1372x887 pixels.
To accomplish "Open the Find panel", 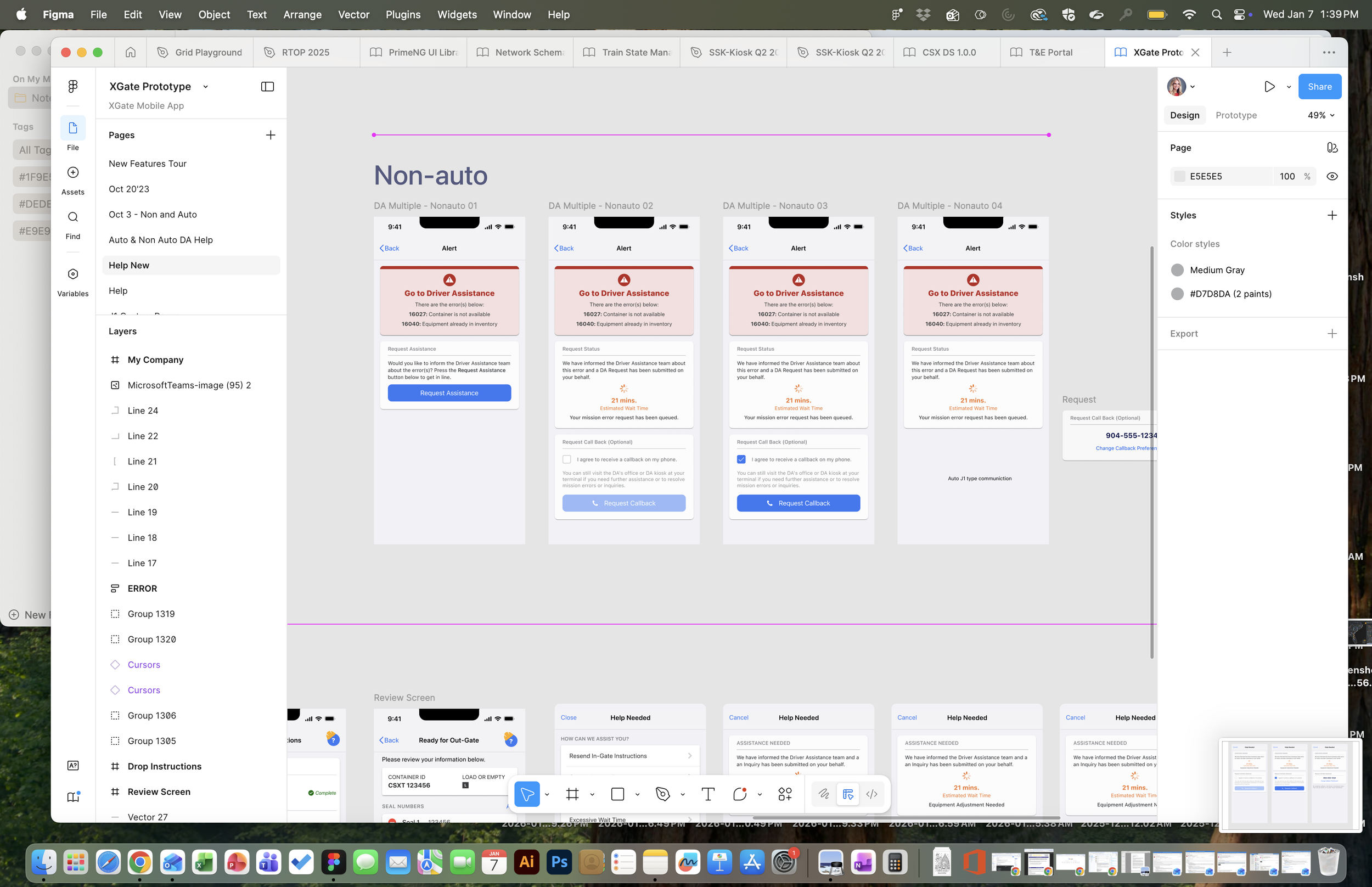I will (x=72, y=224).
